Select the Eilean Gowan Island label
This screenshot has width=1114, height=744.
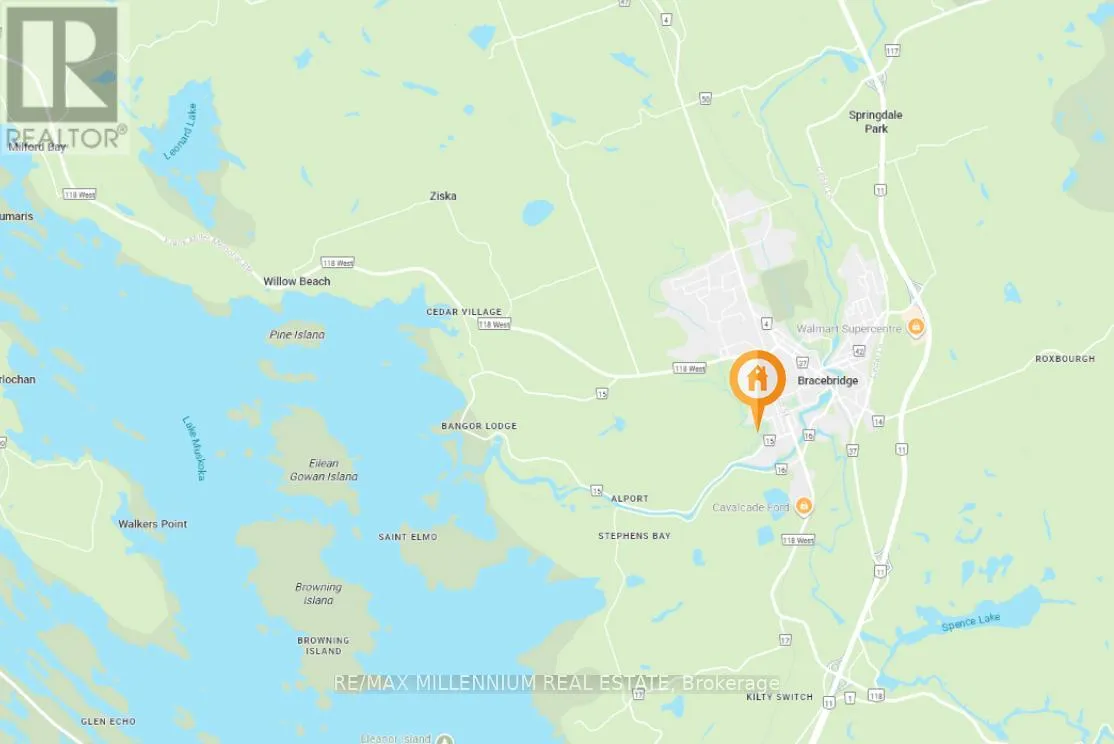point(323,470)
